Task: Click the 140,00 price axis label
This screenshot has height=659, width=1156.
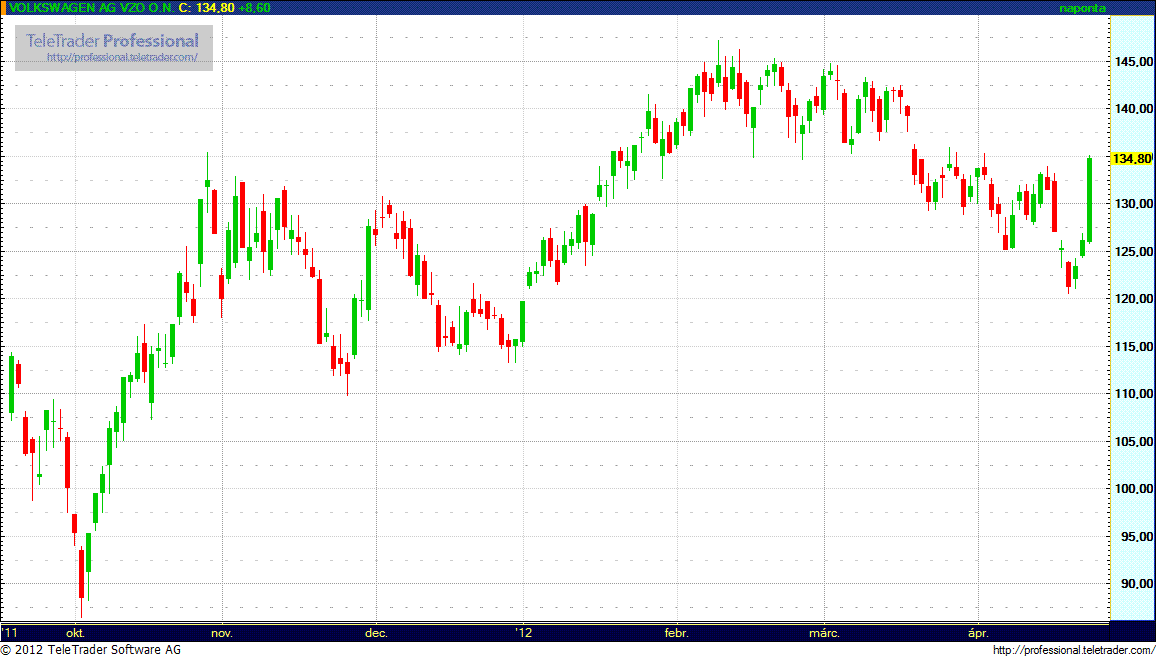Action: [x=1132, y=109]
